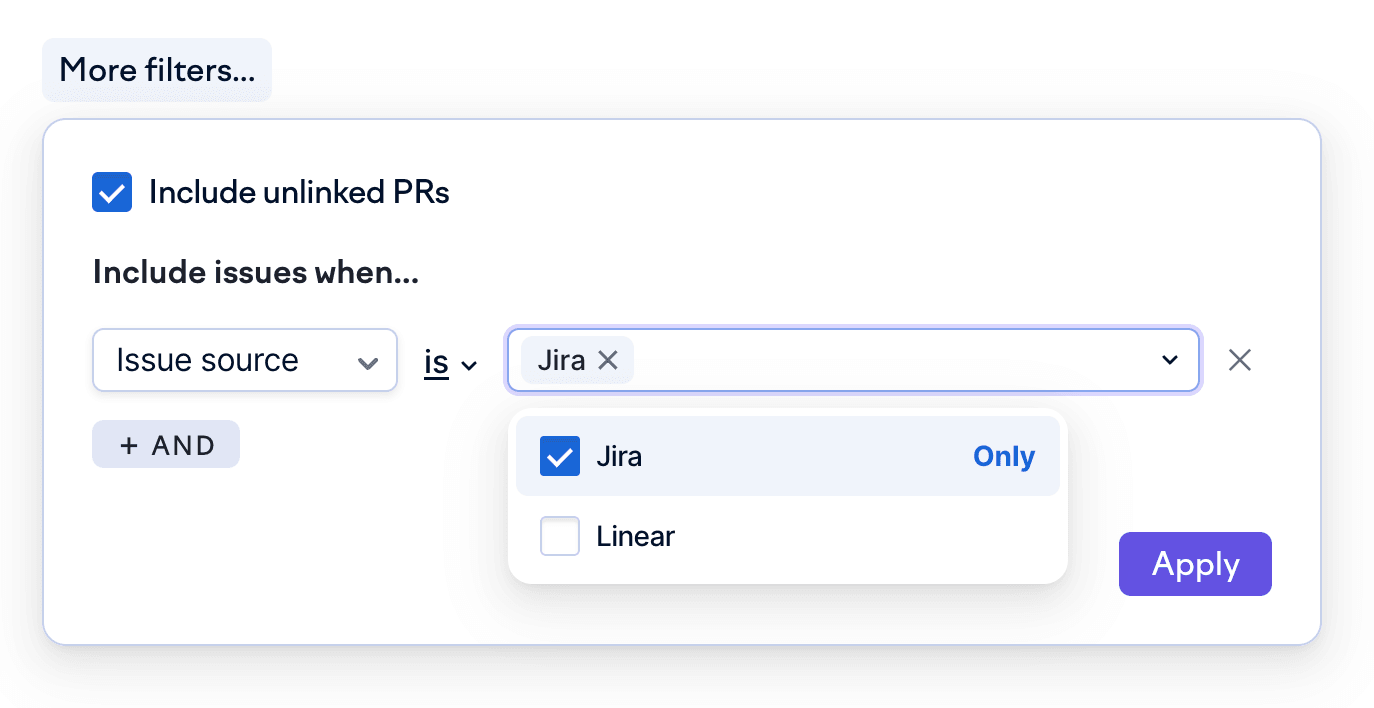Image resolution: width=1374 pixels, height=708 pixels.
Task: Change the 'is' comparison operator
Action: pyautogui.click(x=437, y=362)
